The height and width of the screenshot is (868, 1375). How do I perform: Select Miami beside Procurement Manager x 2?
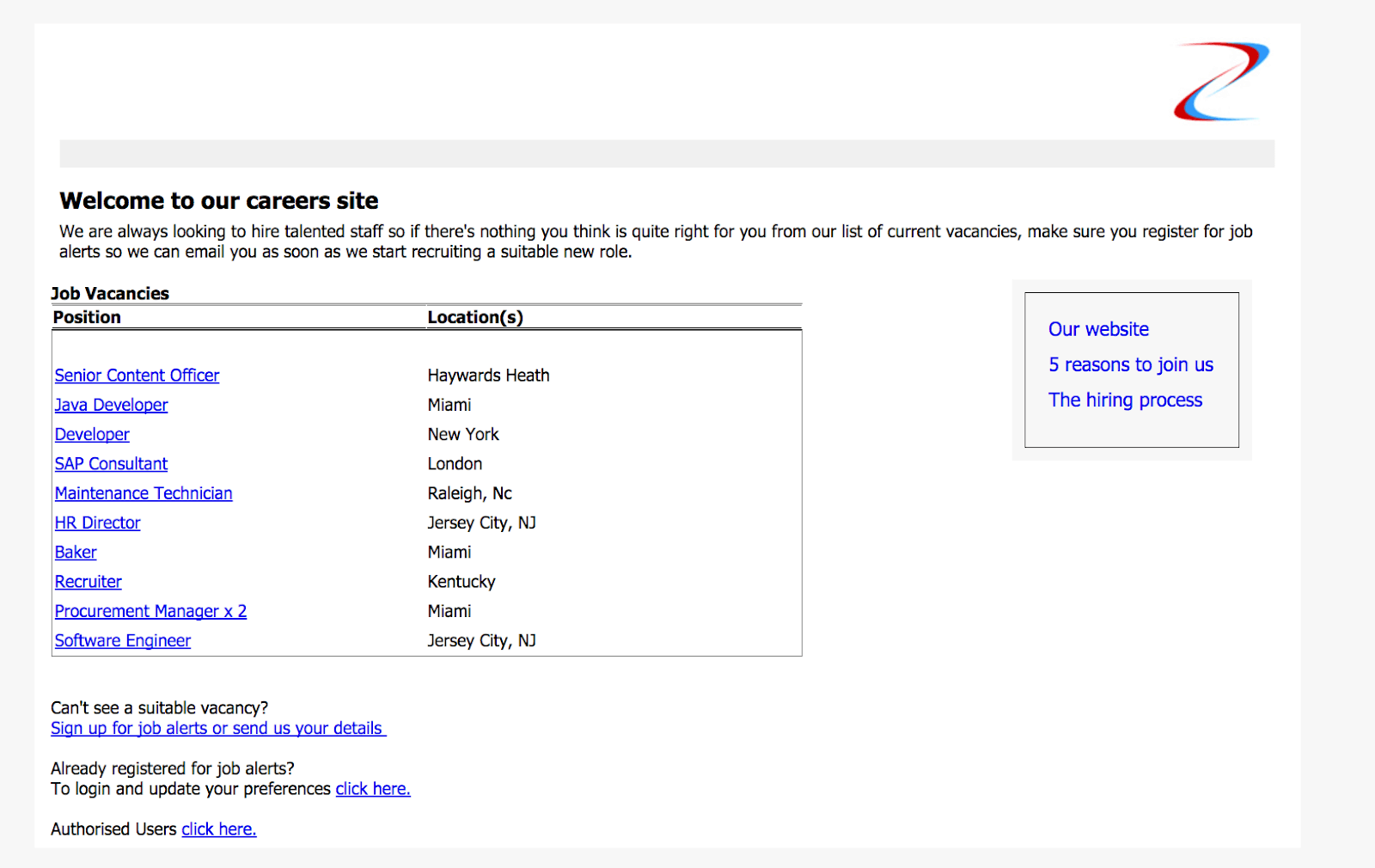coord(449,611)
